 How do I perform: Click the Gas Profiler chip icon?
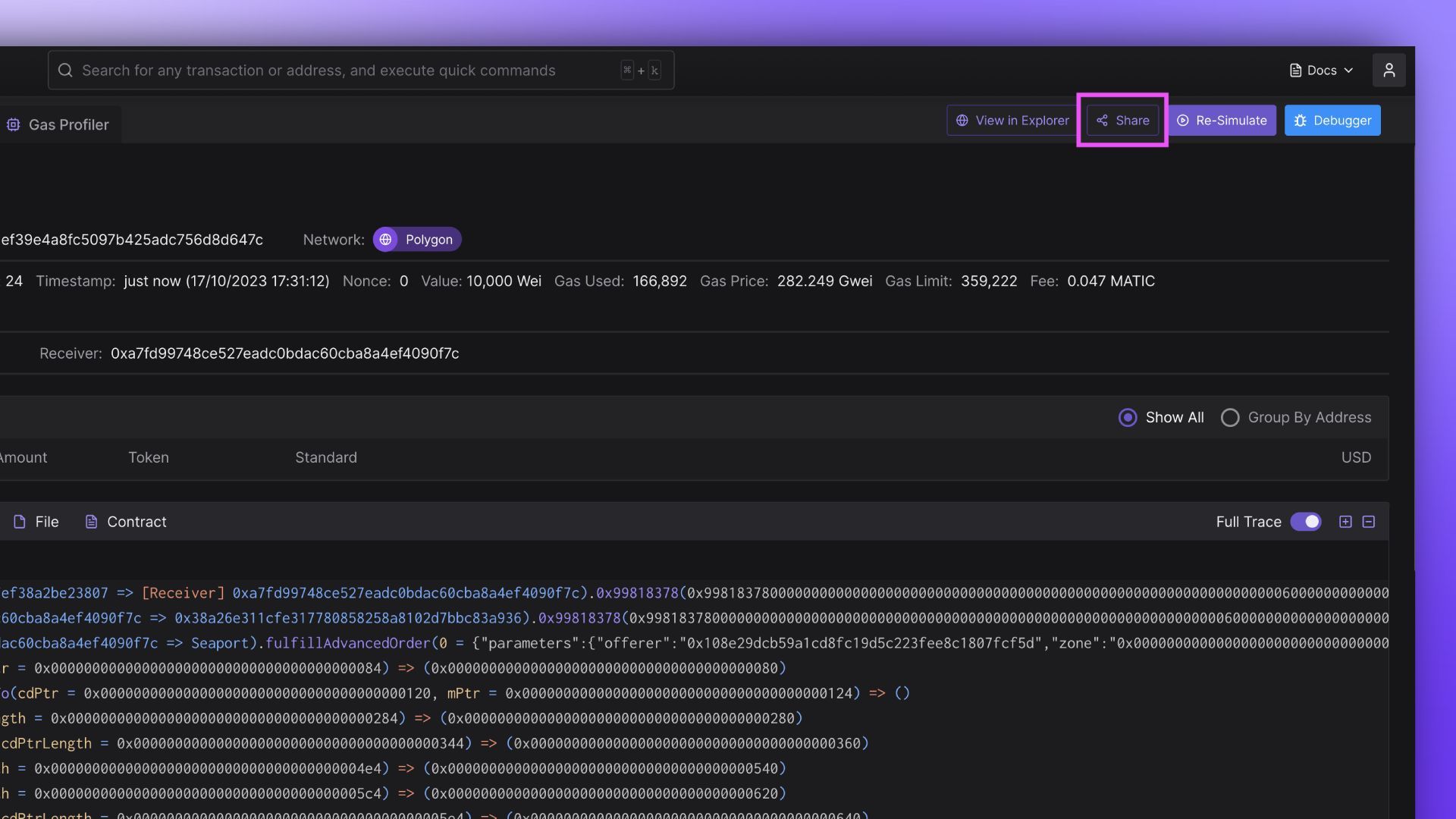click(x=13, y=125)
